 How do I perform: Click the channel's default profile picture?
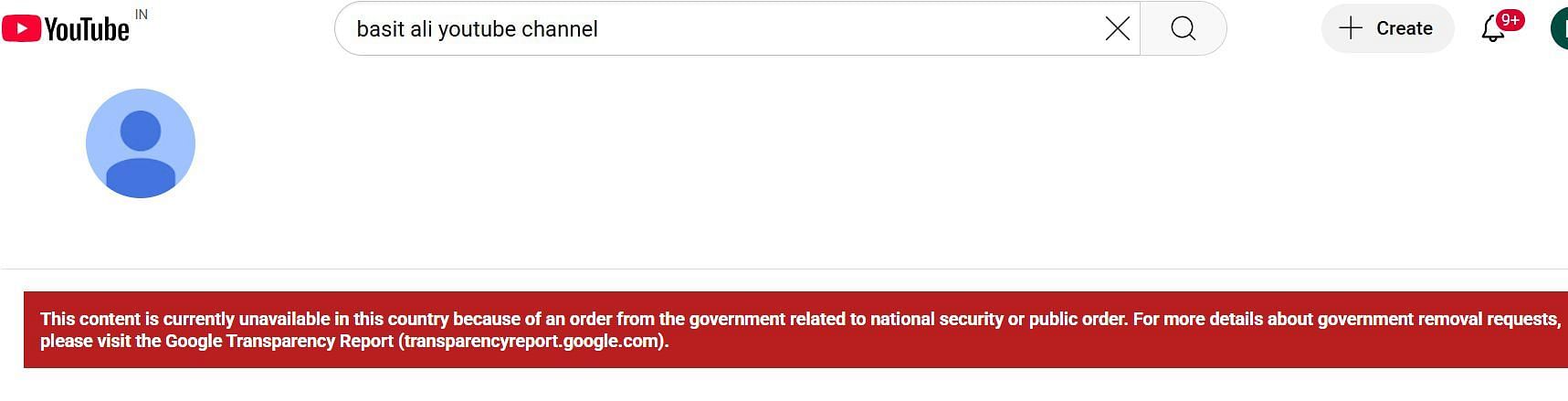click(141, 143)
